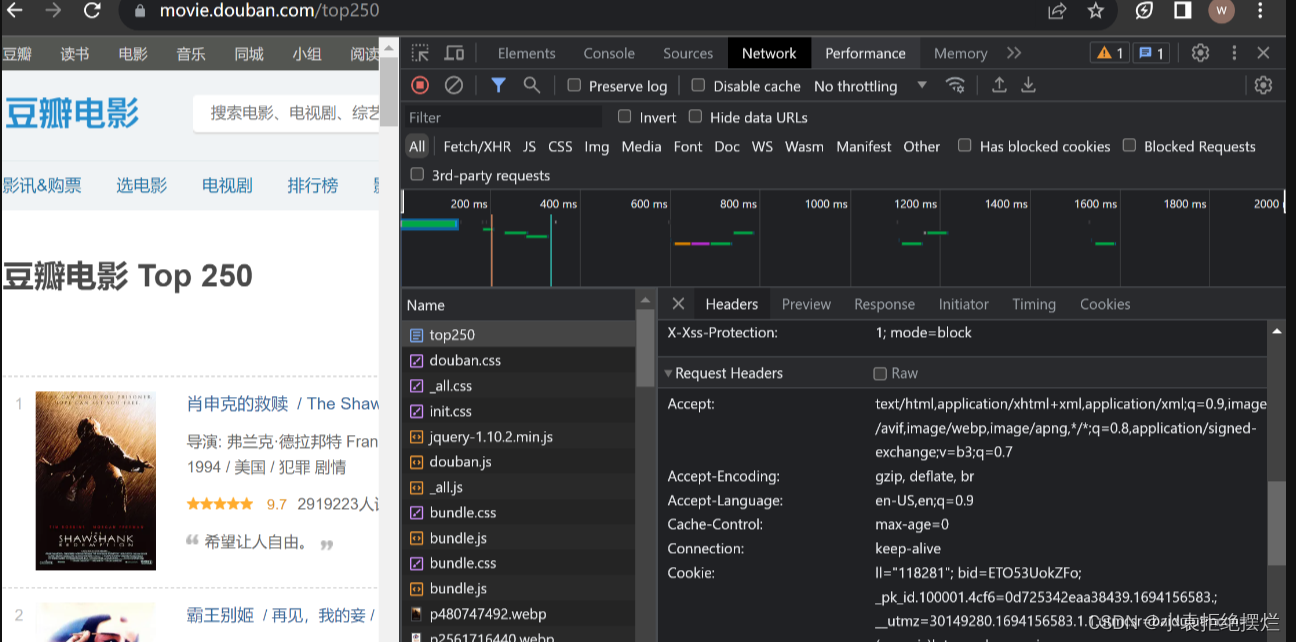
Task: Filter requests by CSS type
Action: (560, 146)
